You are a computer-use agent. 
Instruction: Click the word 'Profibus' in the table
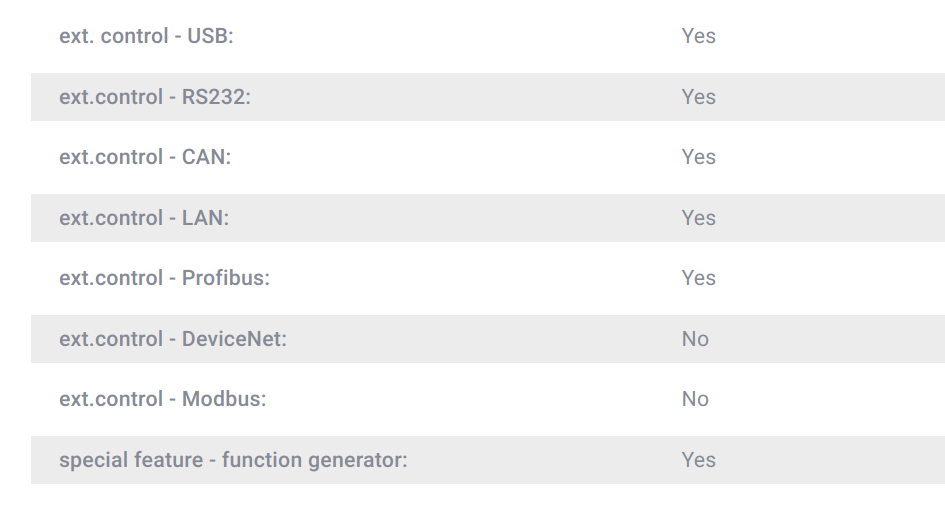click(223, 278)
